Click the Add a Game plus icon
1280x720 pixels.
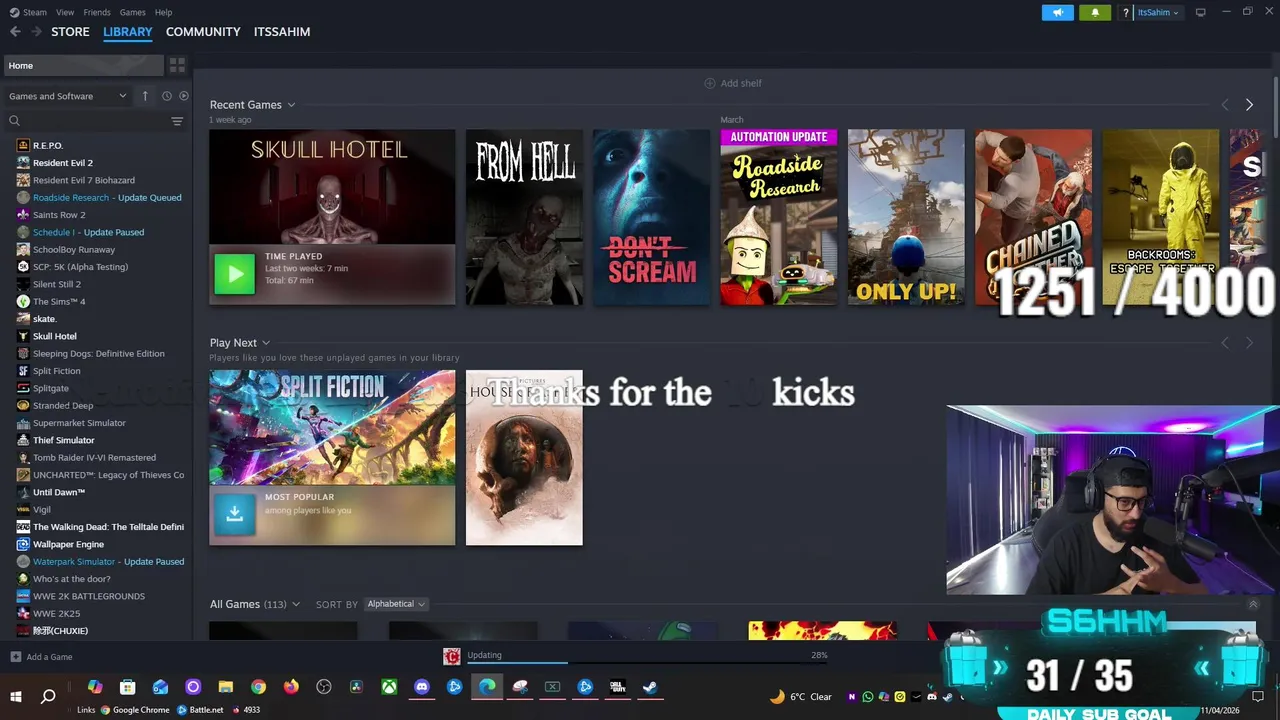coord(15,657)
